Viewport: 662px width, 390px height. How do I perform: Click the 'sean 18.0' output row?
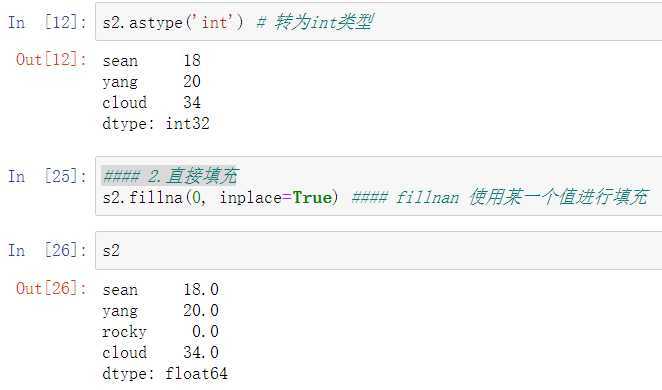point(160,290)
